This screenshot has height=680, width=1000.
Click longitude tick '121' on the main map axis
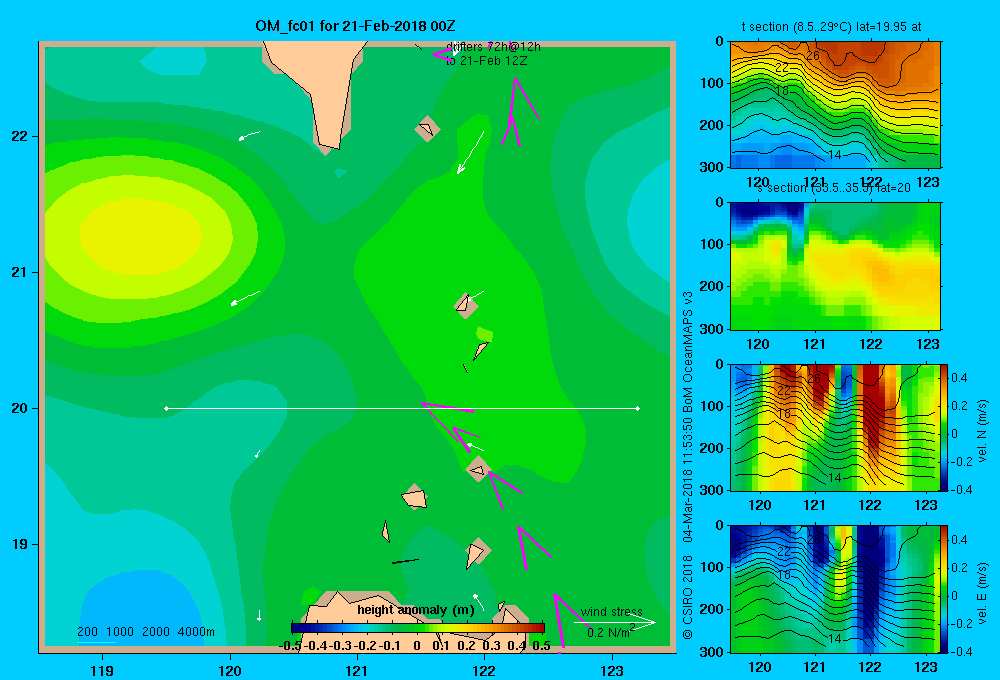[x=357, y=670]
